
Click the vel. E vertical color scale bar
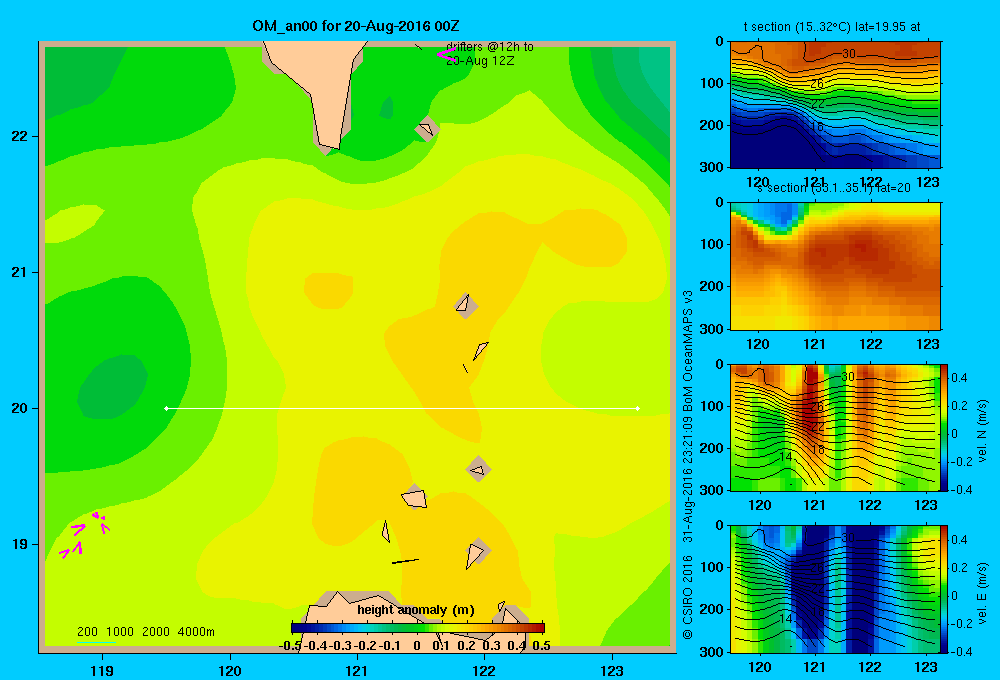click(x=945, y=589)
